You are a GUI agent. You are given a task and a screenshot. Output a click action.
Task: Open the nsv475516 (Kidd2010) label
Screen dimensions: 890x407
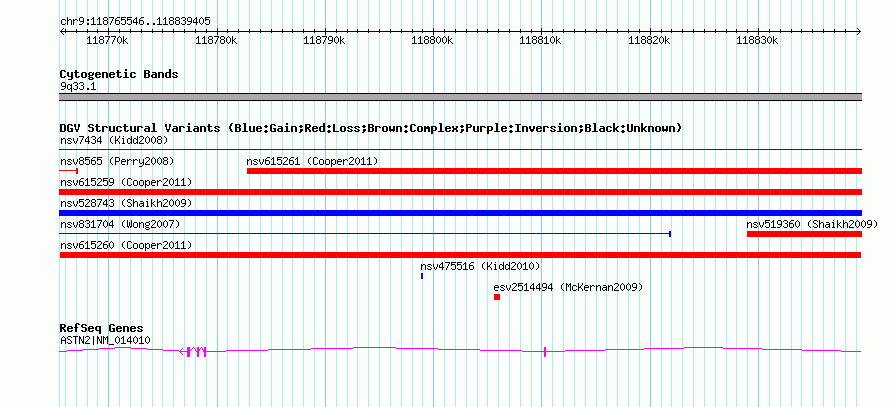(x=480, y=266)
